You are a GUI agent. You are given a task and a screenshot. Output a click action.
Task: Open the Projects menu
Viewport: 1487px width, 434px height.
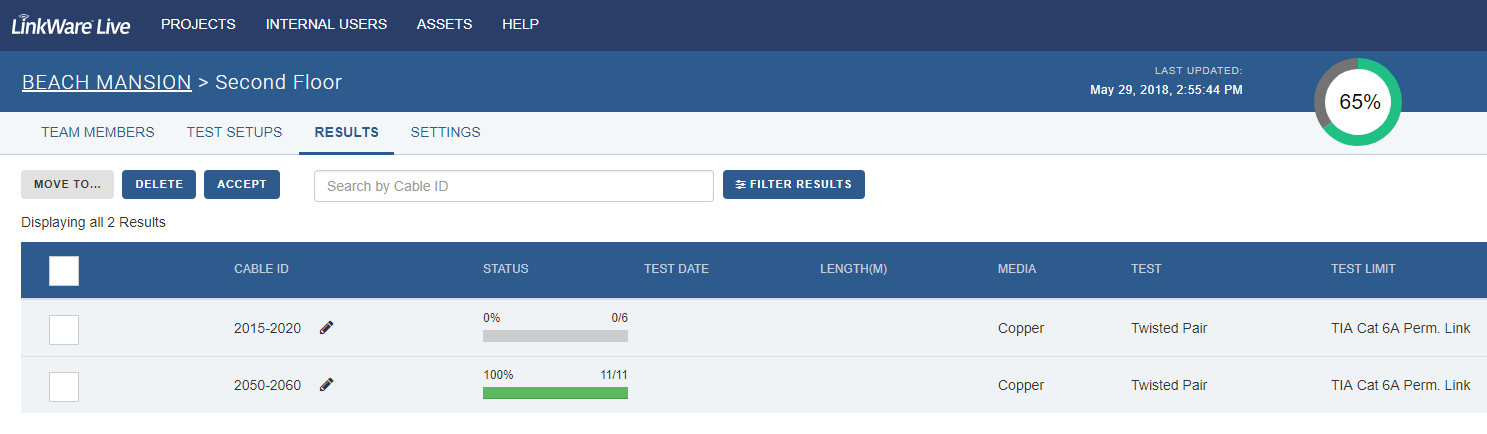198,25
